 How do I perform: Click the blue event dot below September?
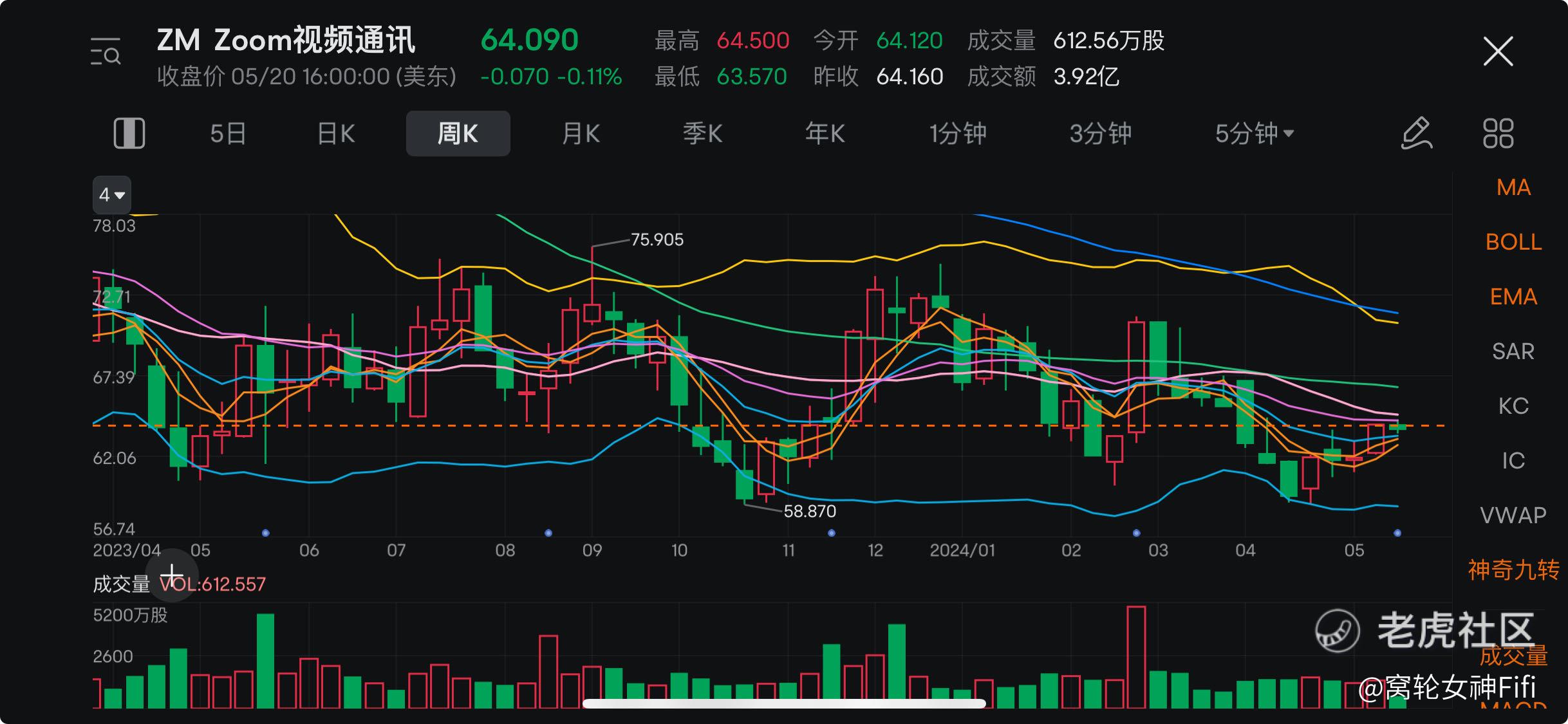point(548,533)
